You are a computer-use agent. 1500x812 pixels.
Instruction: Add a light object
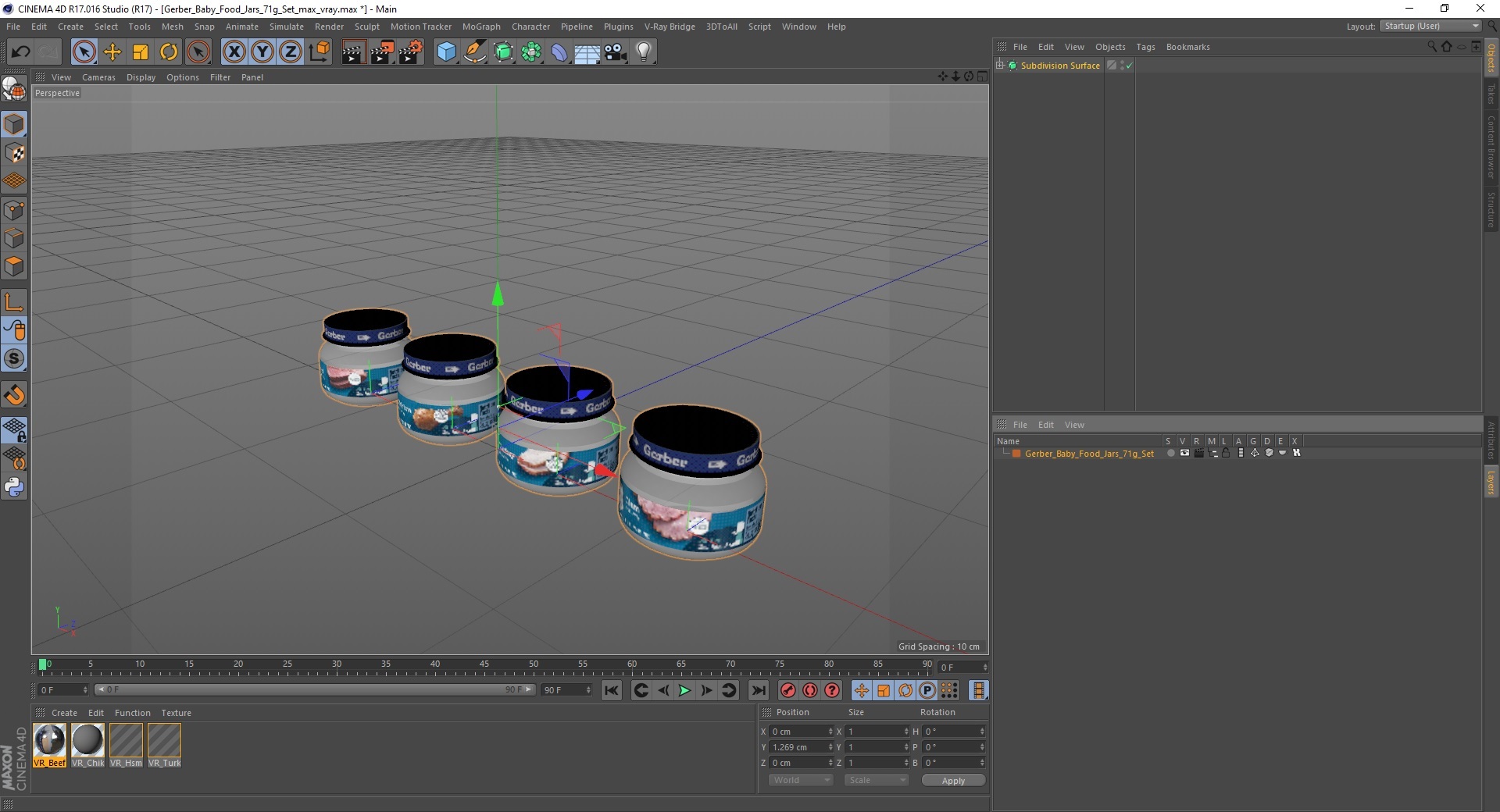pyautogui.click(x=644, y=52)
